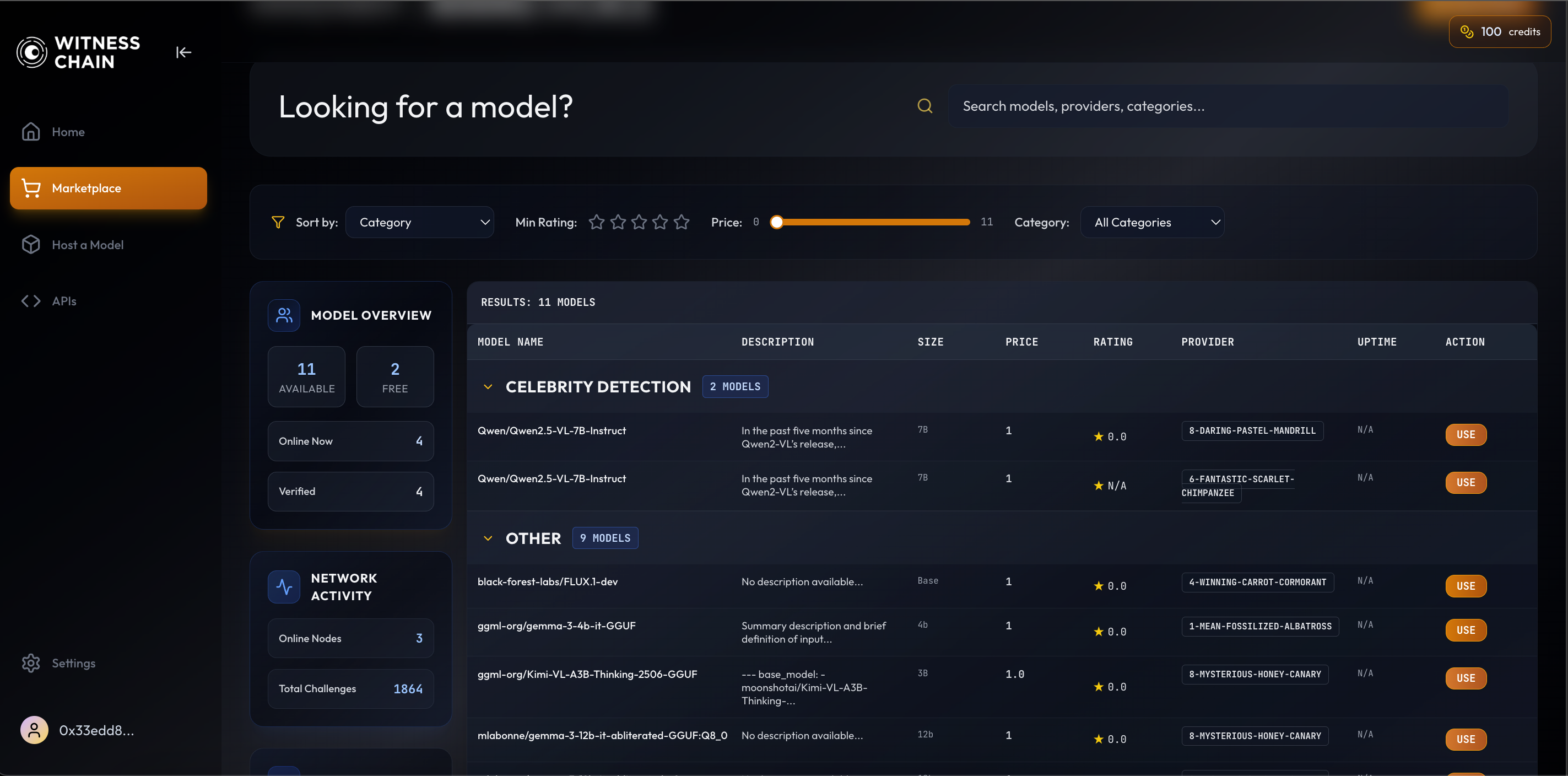The image size is (1568, 776).
Task: Open the APIs section
Action: [x=64, y=301]
